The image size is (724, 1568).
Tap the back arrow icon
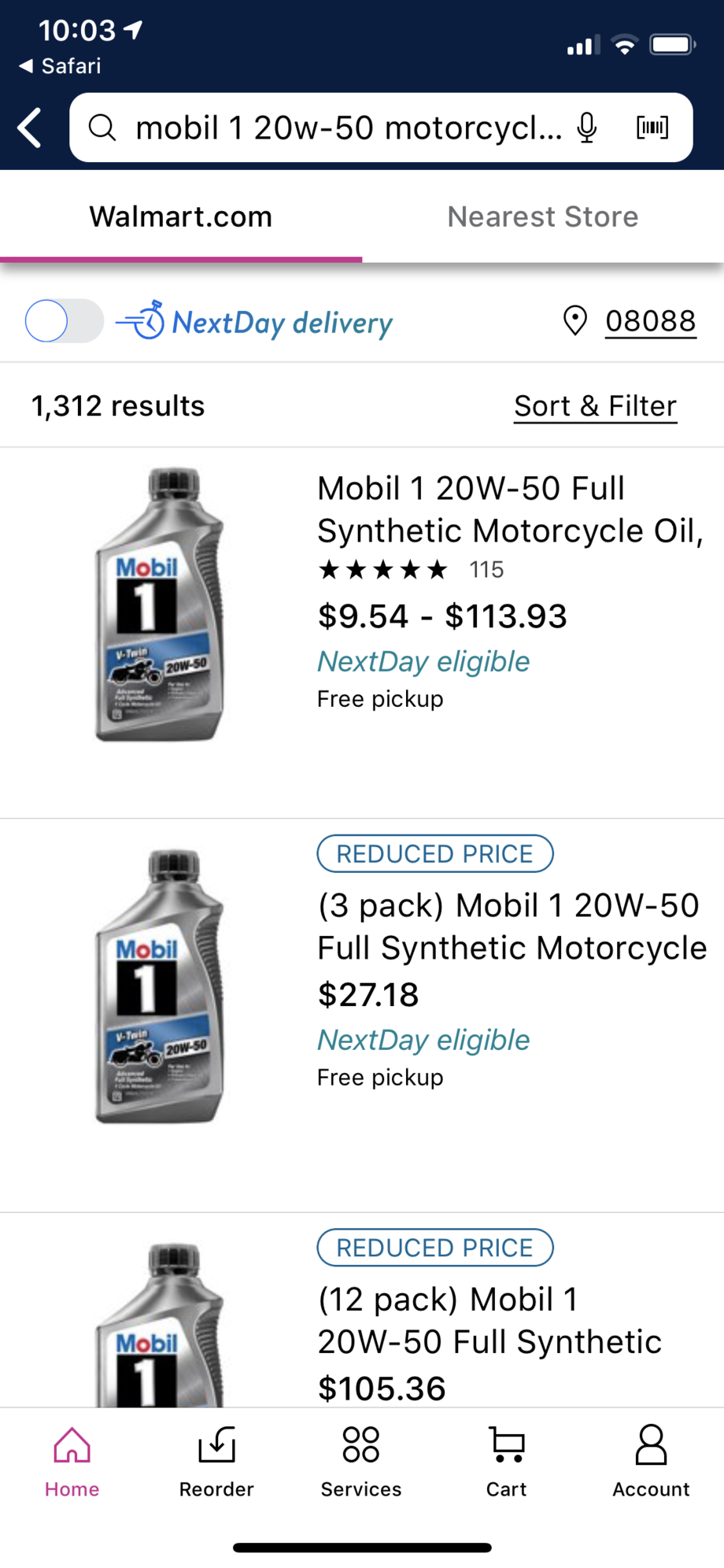coord(30,128)
